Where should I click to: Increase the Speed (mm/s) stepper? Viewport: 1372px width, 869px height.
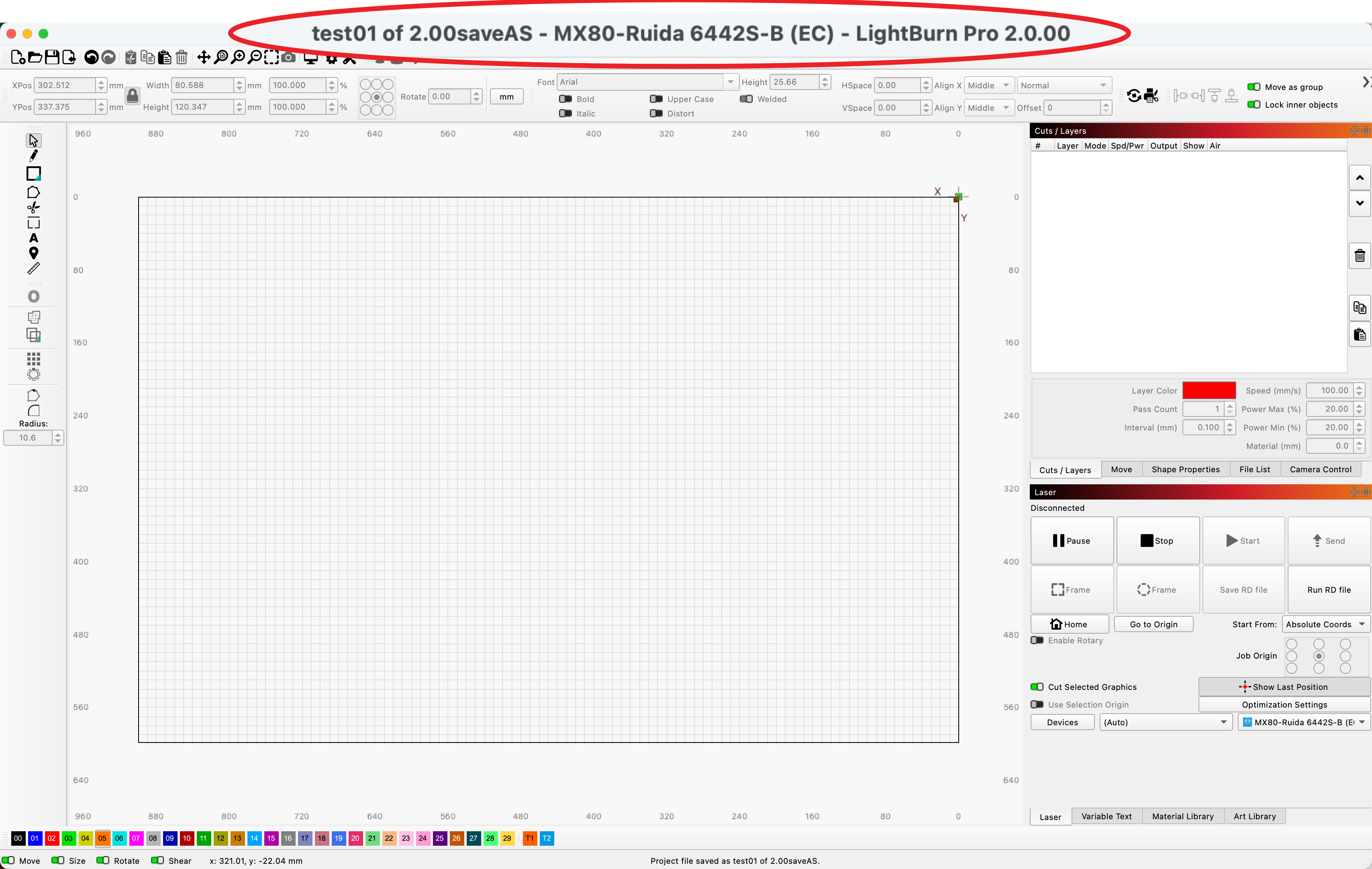click(x=1360, y=388)
